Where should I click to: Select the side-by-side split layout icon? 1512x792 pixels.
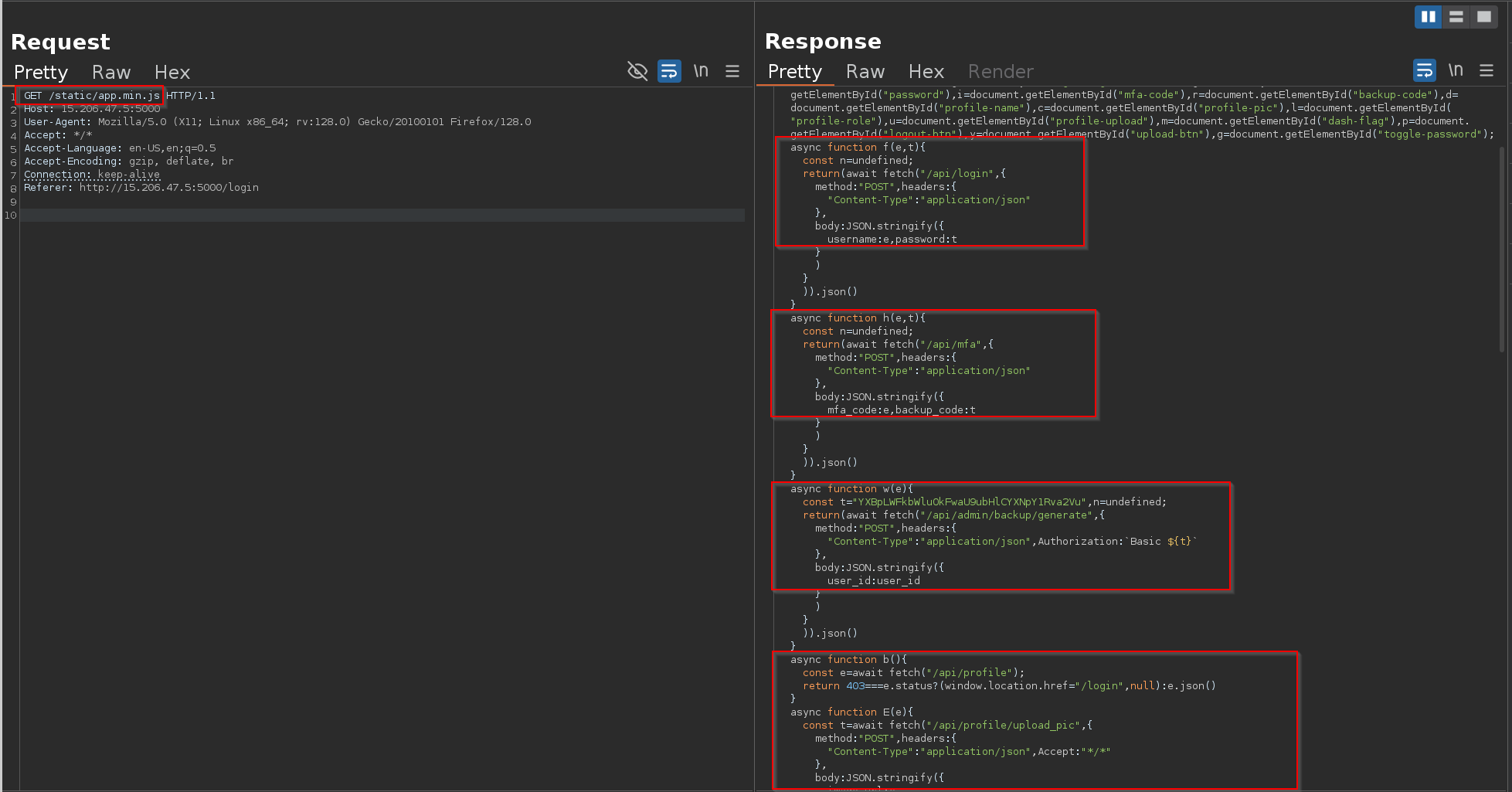click(x=1428, y=16)
